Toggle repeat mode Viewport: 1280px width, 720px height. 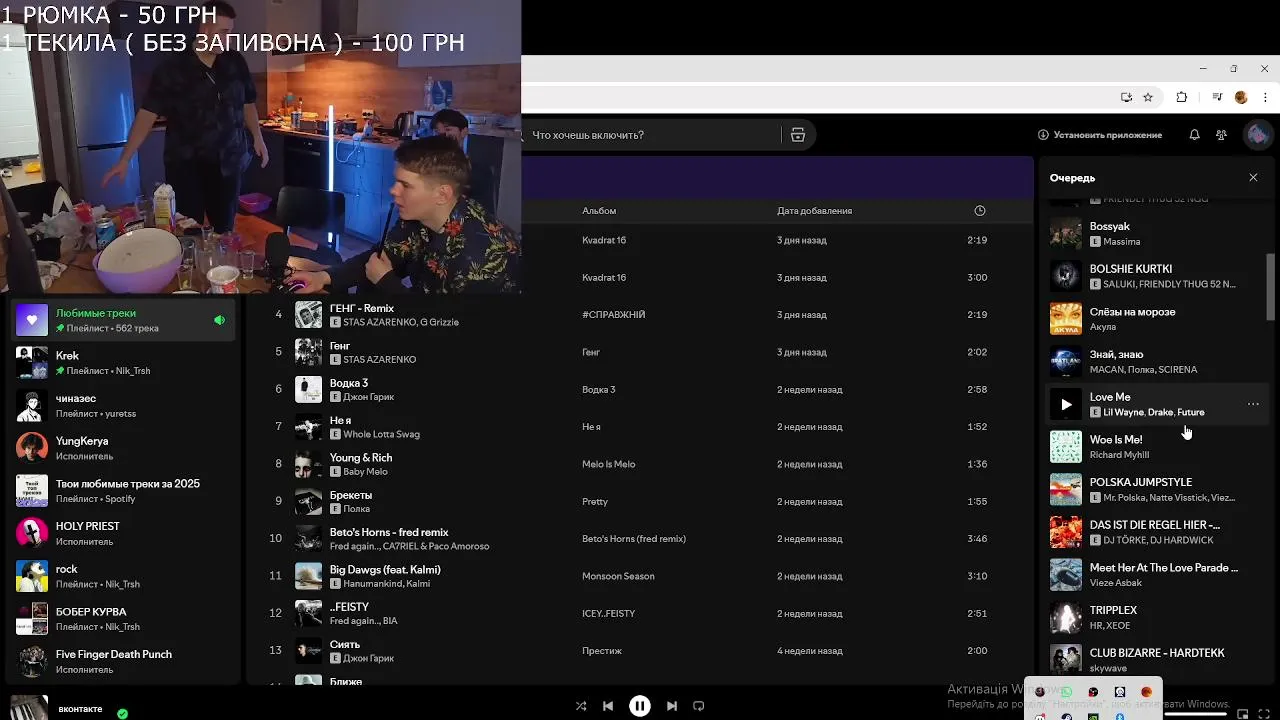(699, 706)
